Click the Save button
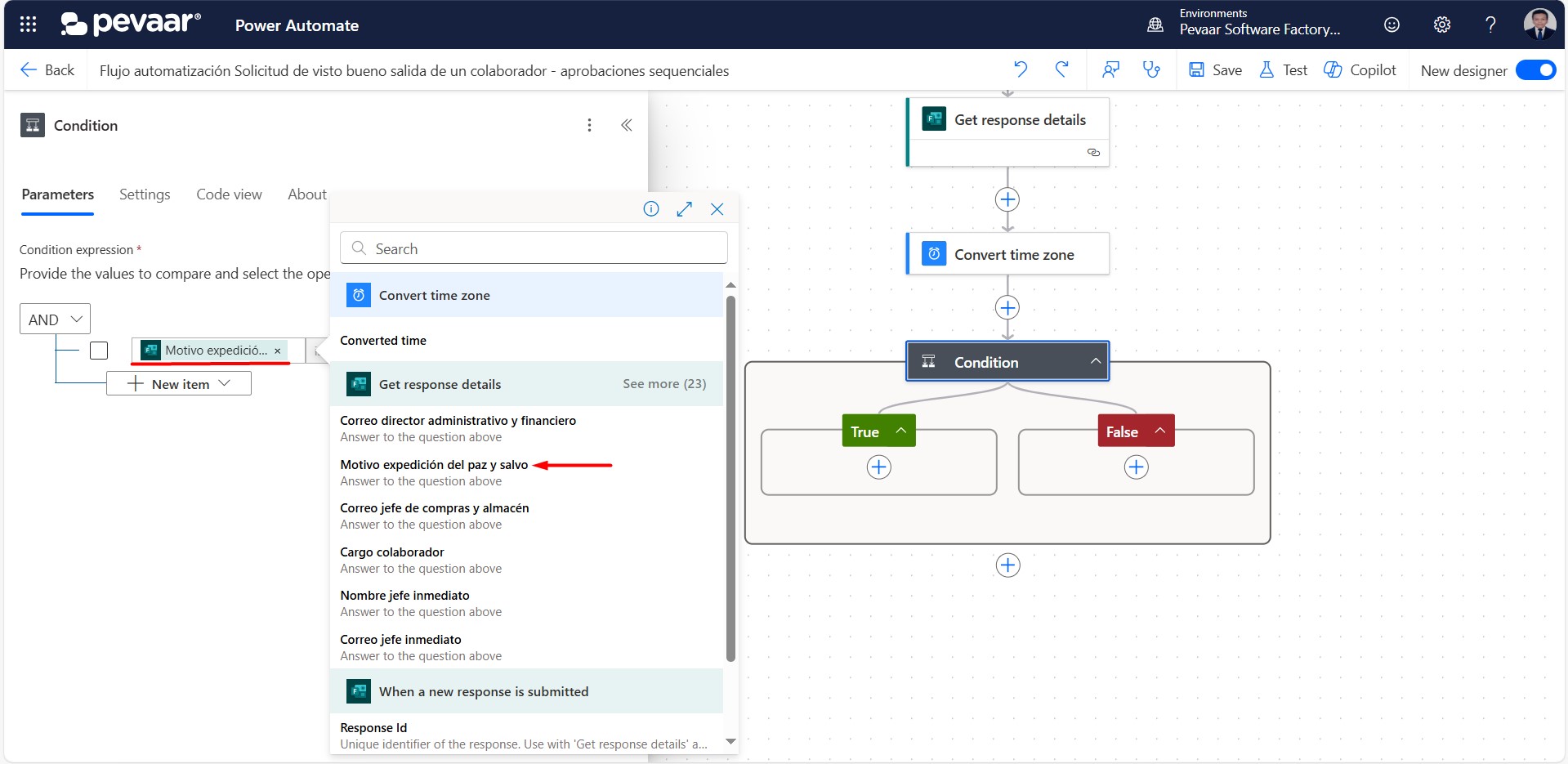Screen dimensions: 1568x764 [x=1215, y=70]
